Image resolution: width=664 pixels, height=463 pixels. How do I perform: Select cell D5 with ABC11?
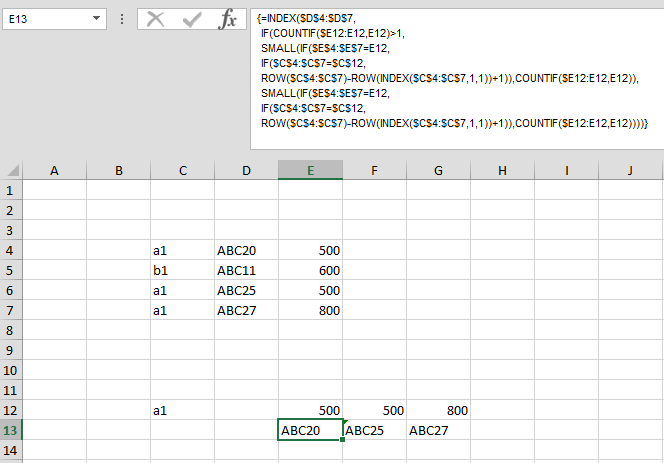(246, 270)
